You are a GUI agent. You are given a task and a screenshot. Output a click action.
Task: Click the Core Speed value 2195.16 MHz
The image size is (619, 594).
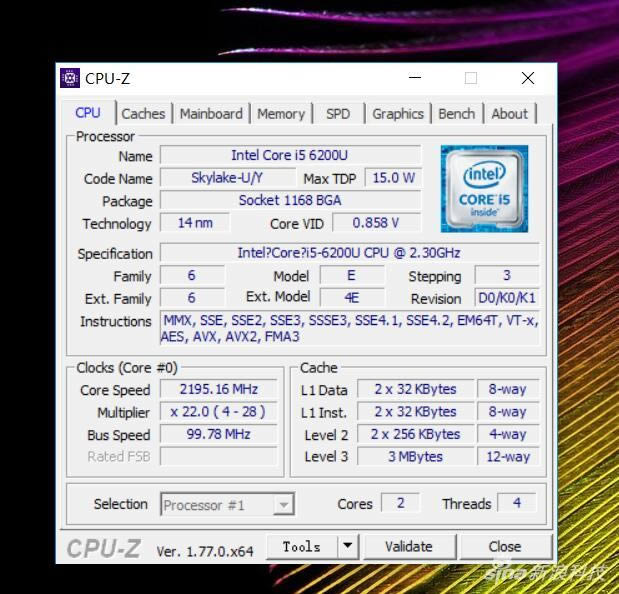pyautogui.click(x=219, y=389)
